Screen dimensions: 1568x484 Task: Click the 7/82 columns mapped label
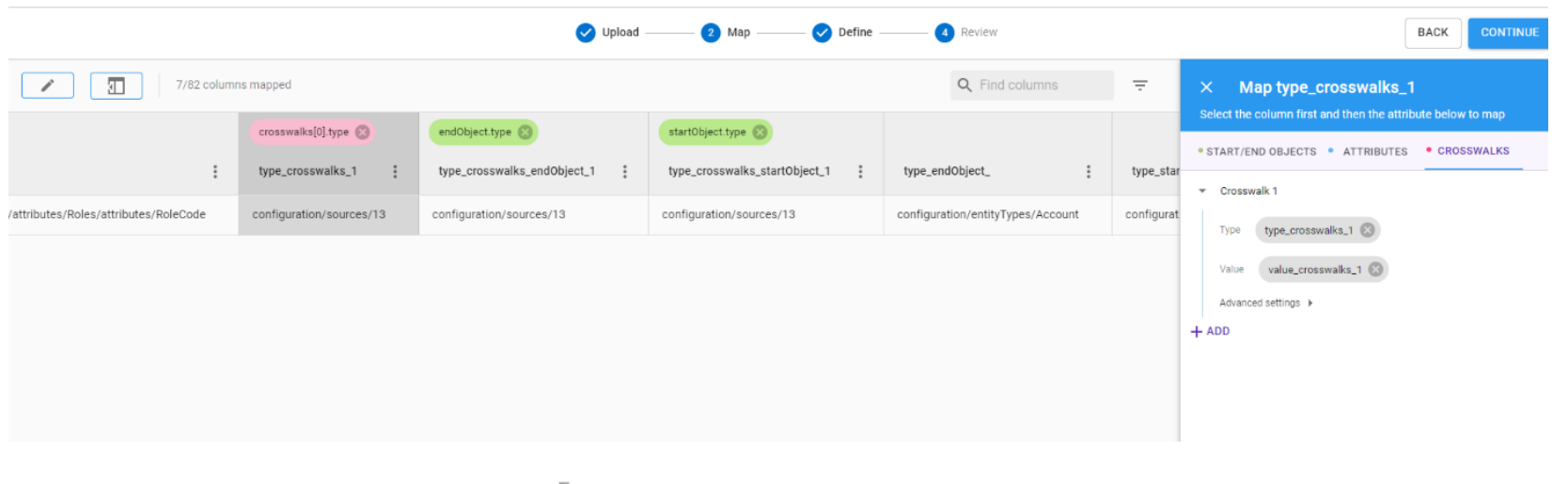[x=233, y=85]
